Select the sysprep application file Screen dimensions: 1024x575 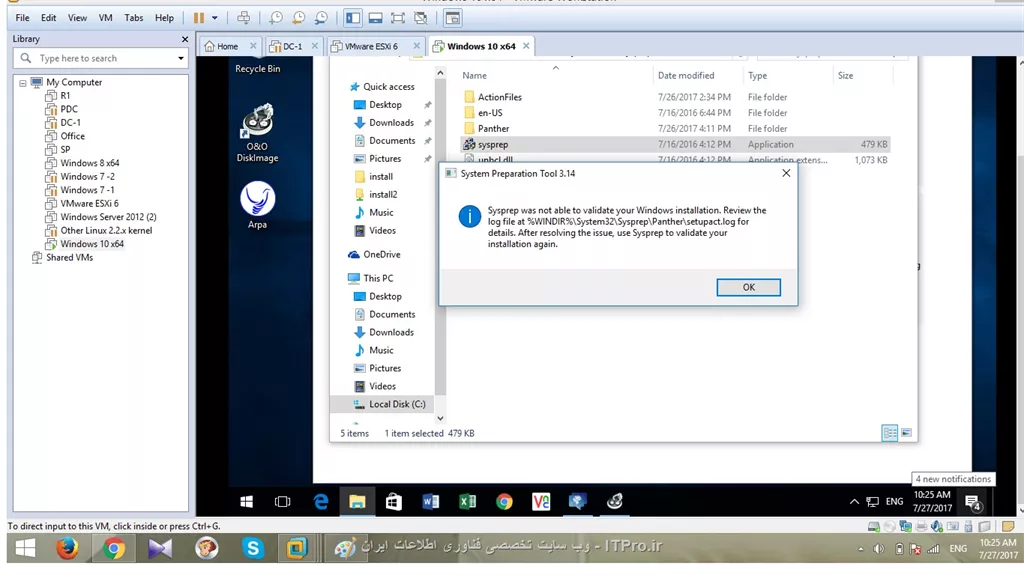[x=492, y=144]
